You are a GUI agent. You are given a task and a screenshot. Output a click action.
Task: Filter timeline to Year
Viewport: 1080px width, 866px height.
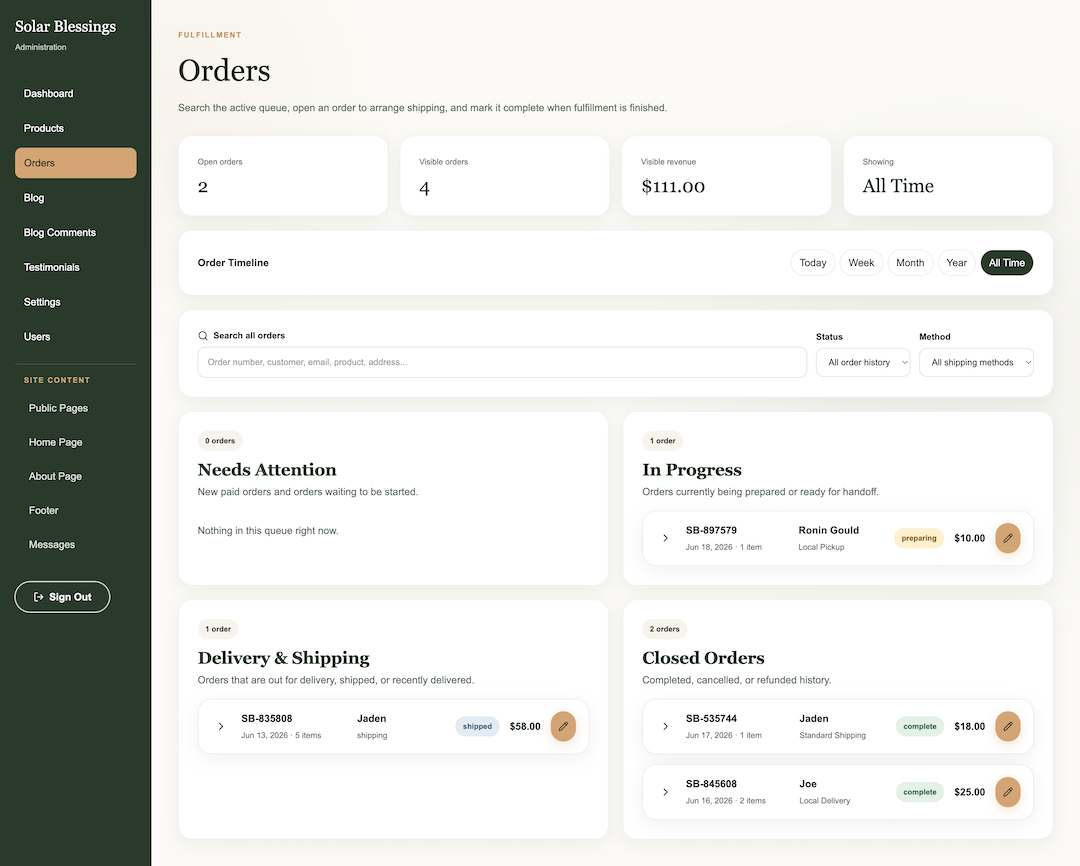tap(956, 262)
